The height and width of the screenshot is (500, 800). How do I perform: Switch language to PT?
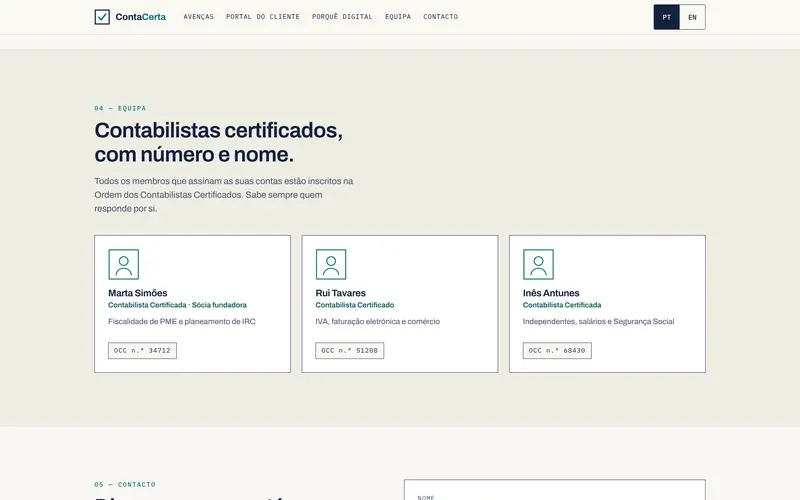[x=666, y=17]
